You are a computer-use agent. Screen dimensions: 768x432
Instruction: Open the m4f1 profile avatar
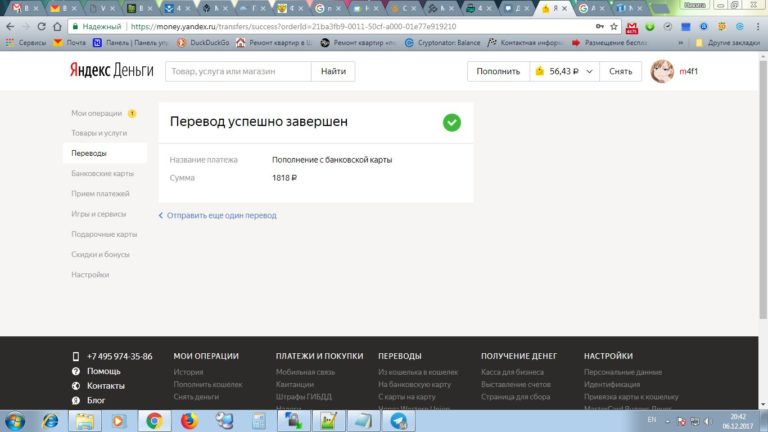point(662,72)
